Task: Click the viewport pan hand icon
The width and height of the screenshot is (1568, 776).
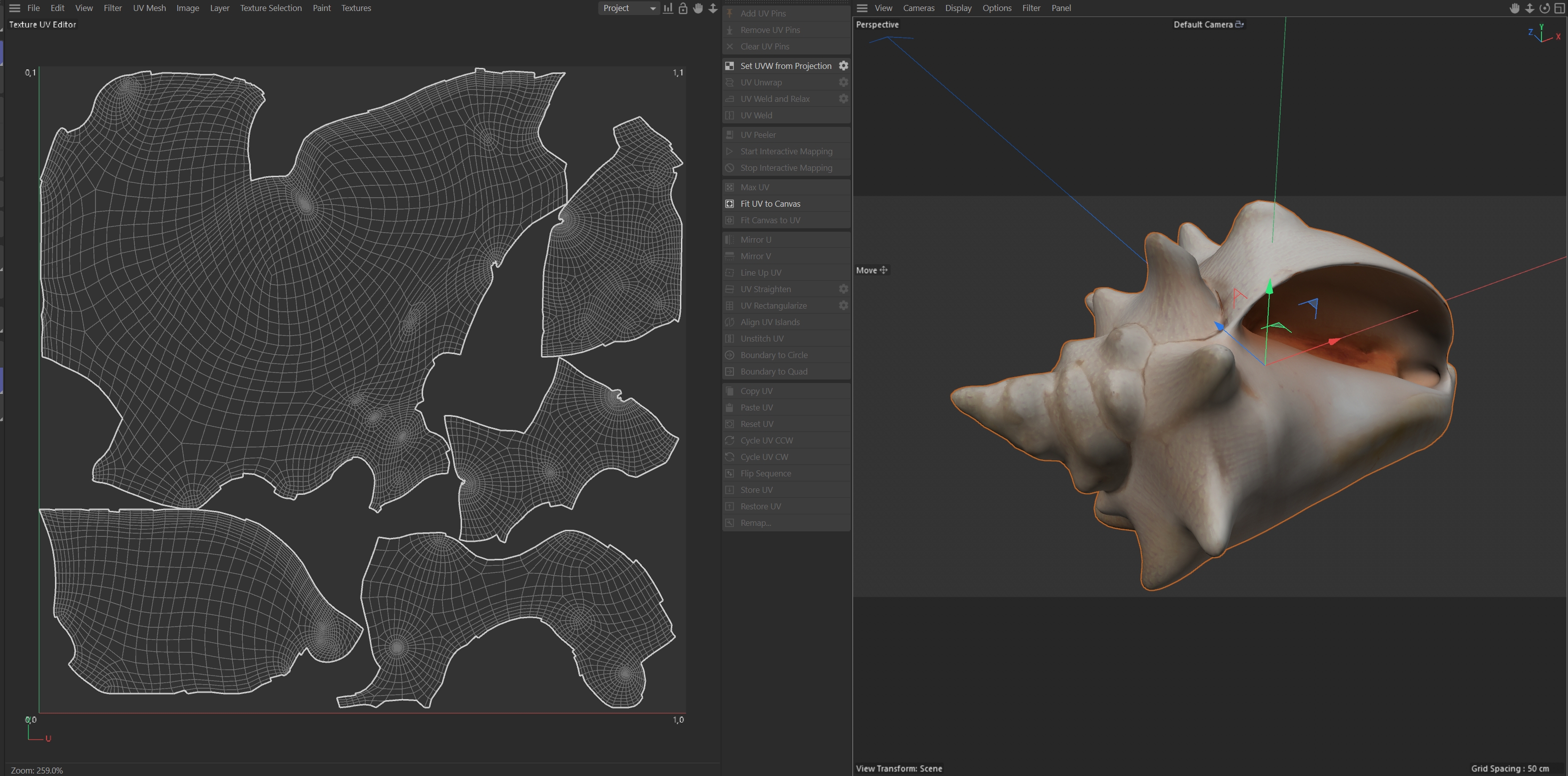Action: [1515, 8]
